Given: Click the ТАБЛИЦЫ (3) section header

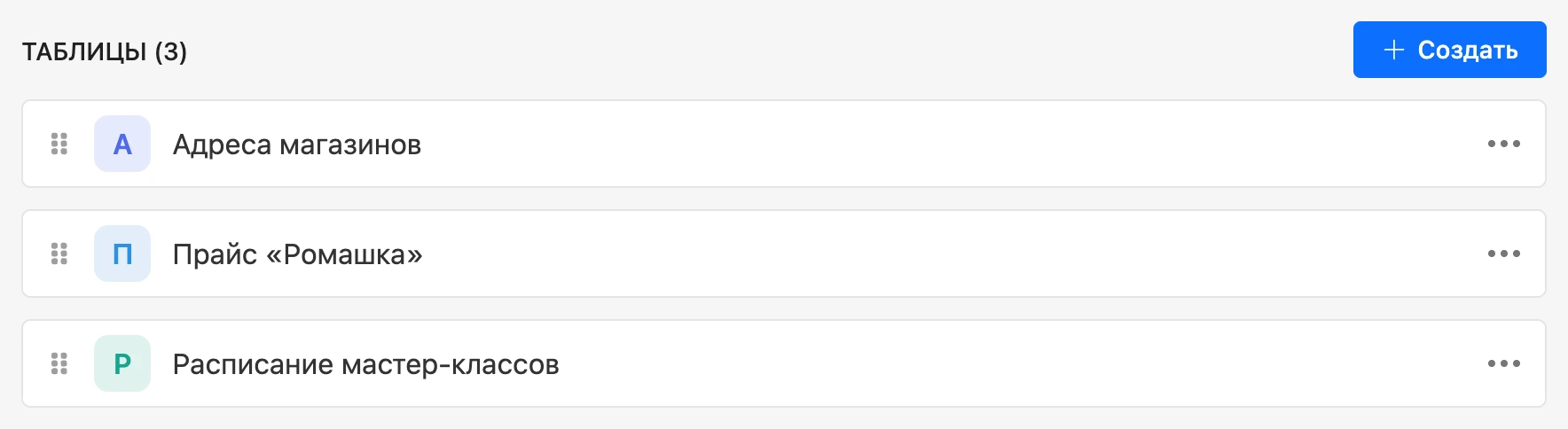Looking at the screenshot, I should pos(105,51).
